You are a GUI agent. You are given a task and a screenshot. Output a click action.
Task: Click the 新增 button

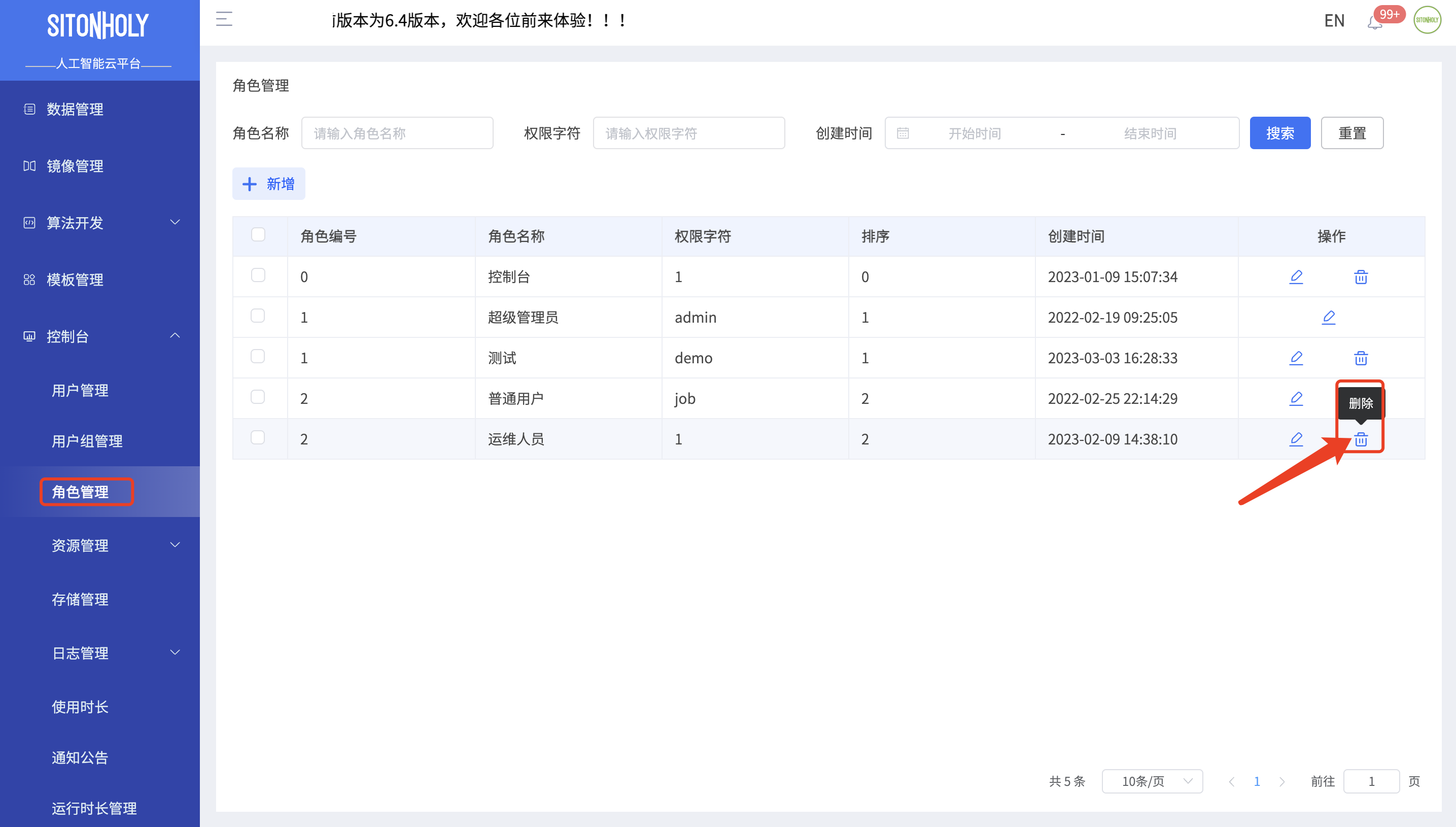coord(268,184)
